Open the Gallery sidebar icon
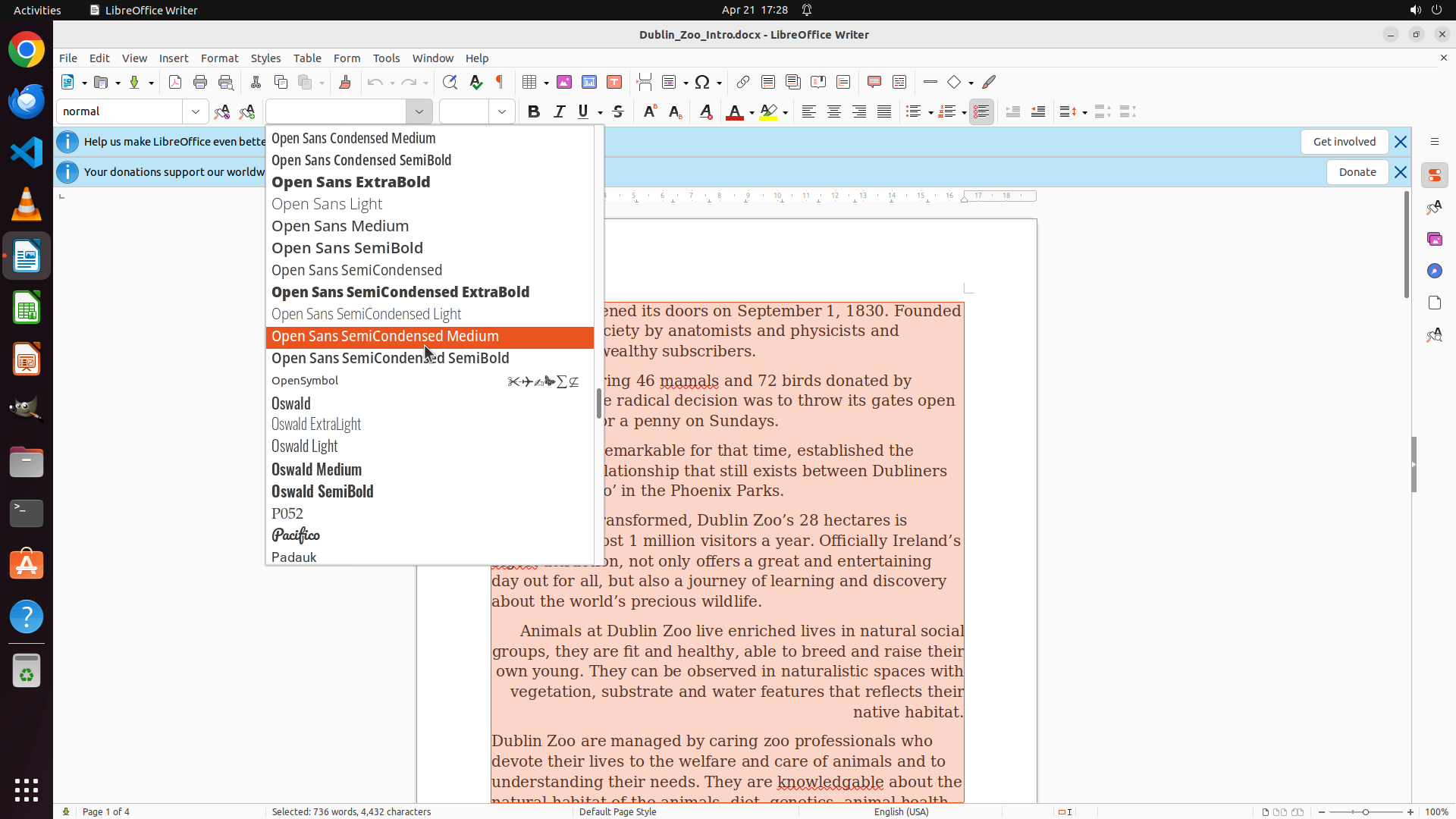1456x819 pixels. (x=1434, y=239)
